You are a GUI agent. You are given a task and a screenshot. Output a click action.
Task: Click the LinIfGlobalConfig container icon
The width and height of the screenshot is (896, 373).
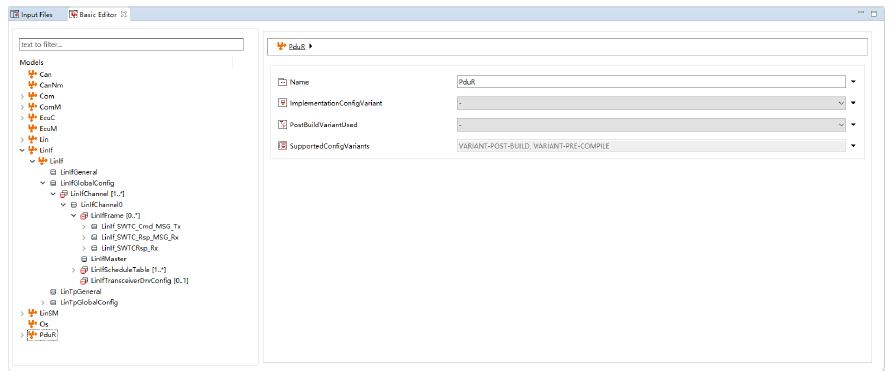pyautogui.click(x=53, y=183)
